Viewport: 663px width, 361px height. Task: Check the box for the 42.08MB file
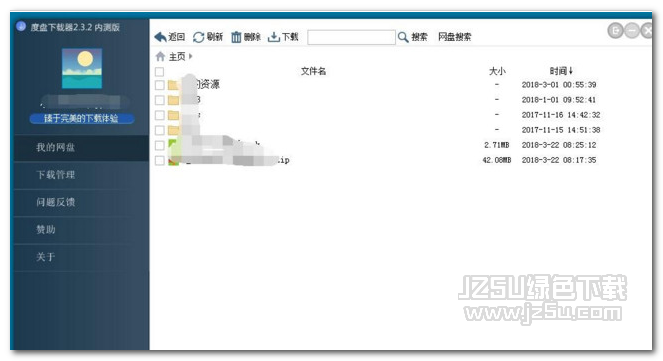tap(159, 161)
